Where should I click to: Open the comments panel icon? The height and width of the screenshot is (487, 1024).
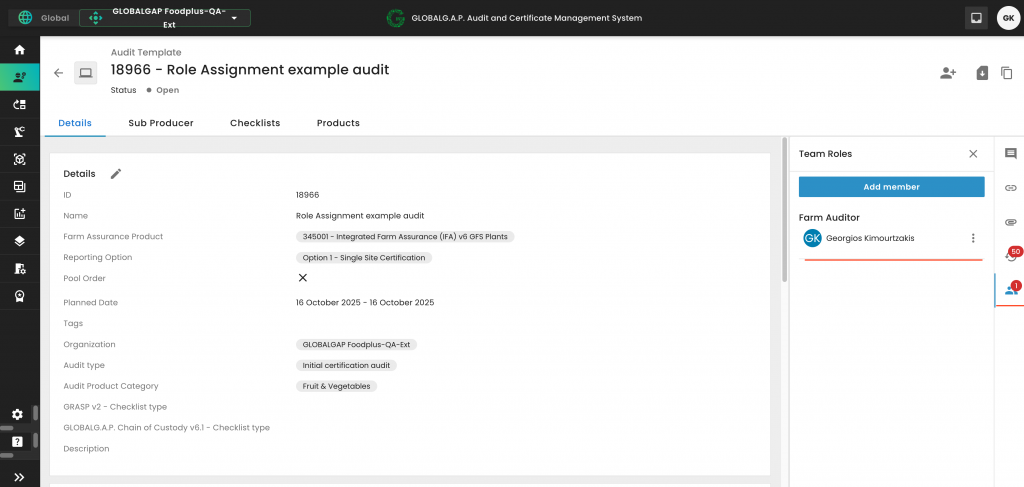[1010, 154]
